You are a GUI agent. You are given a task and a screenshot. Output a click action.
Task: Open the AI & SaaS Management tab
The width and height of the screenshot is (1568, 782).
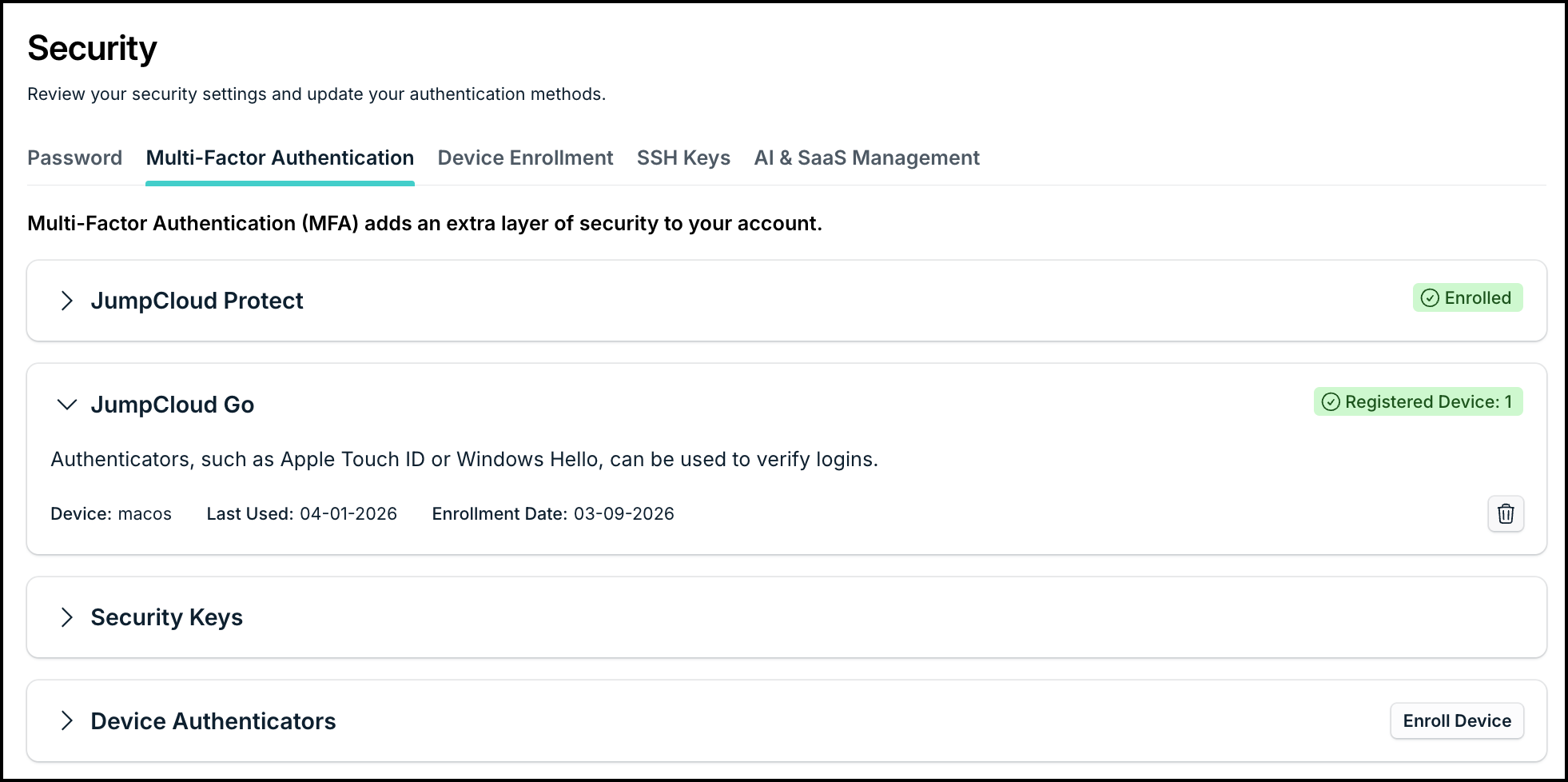(x=866, y=158)
